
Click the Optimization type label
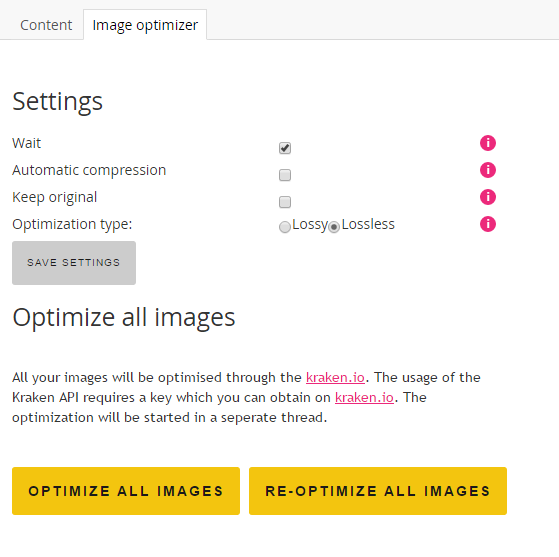pos(72,224)
